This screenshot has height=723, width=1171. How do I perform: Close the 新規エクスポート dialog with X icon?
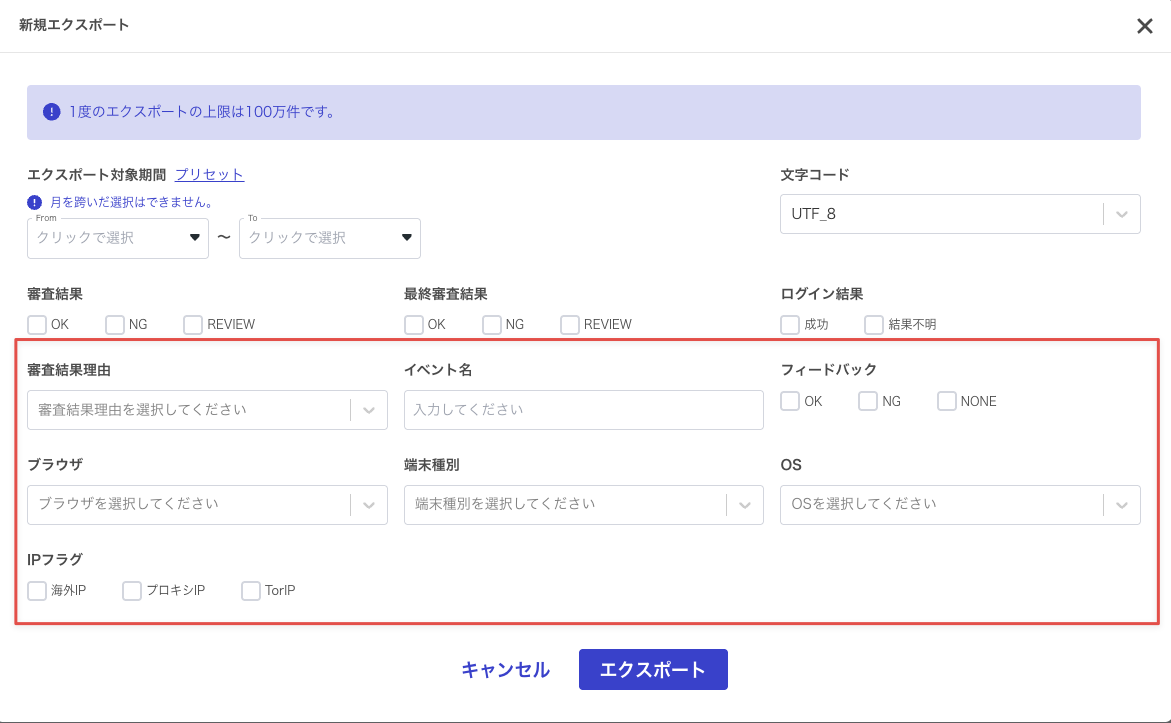[1145, 26]
